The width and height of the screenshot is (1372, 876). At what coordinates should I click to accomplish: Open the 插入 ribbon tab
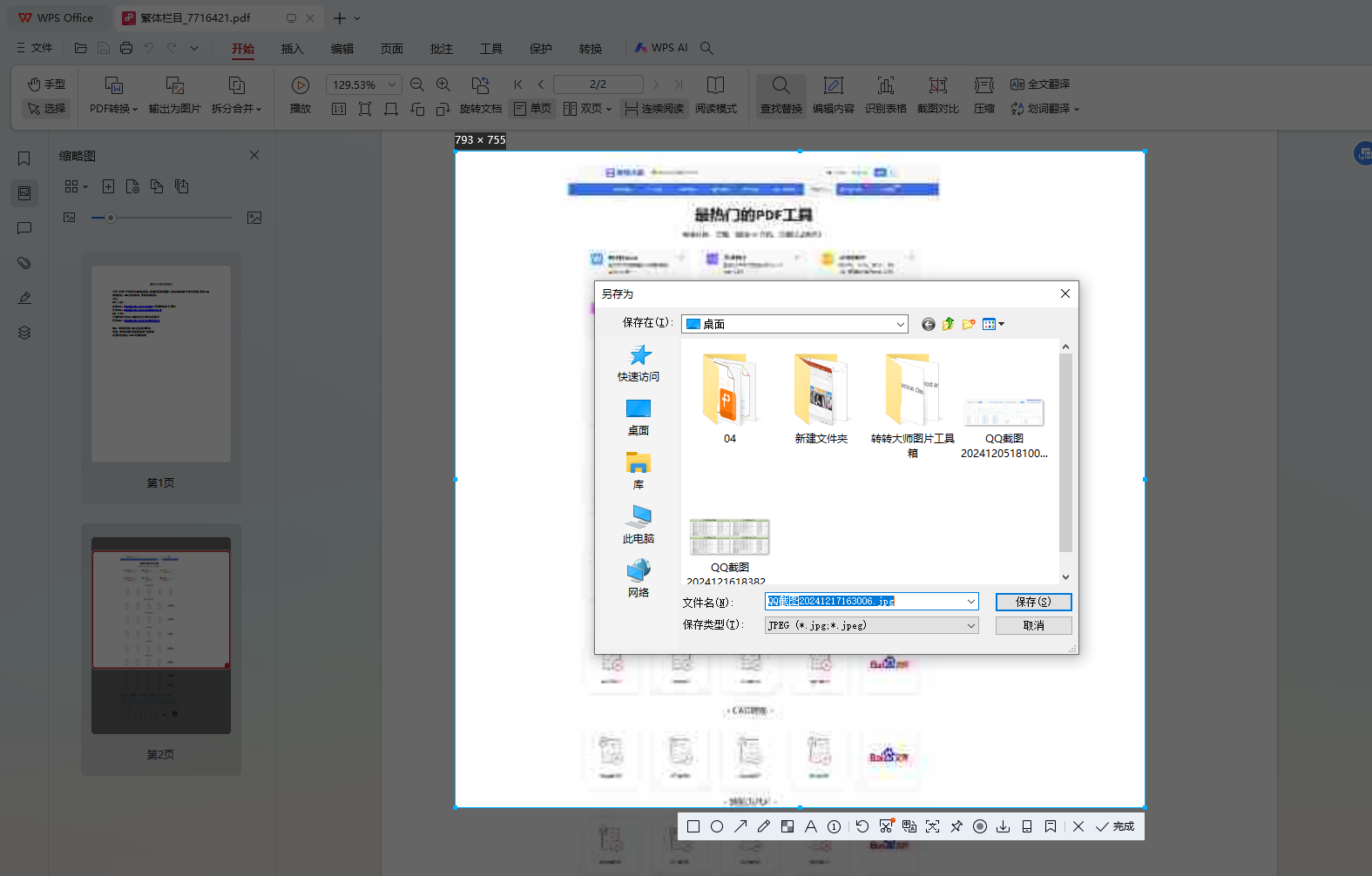[293, 49]
